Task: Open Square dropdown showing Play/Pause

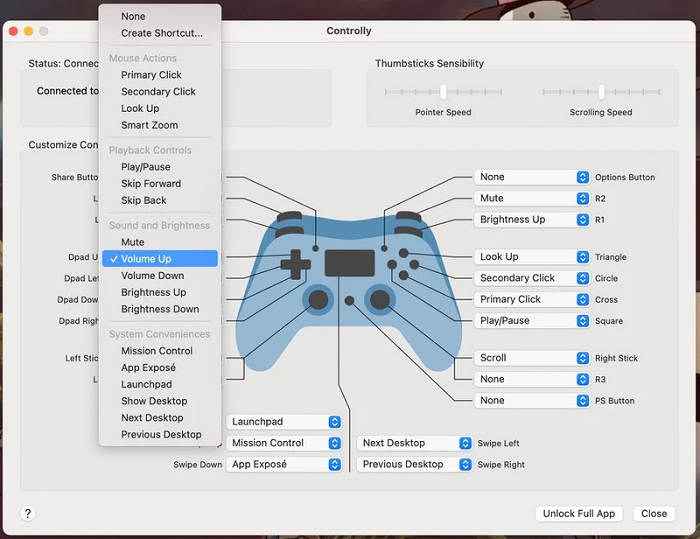Action: coord(532,321)
